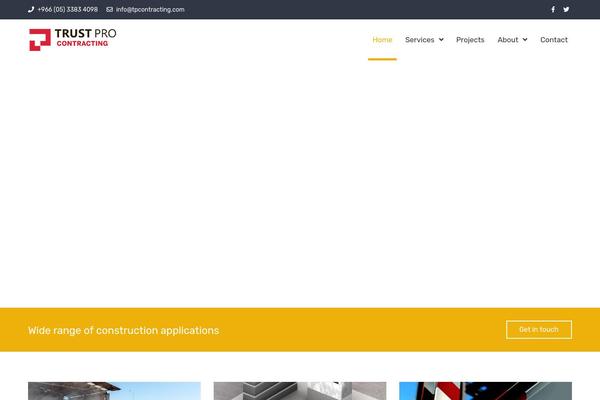Select 'Wide range of construction applications' heading
The image size is (600, 400).
[x=124, y=330]
